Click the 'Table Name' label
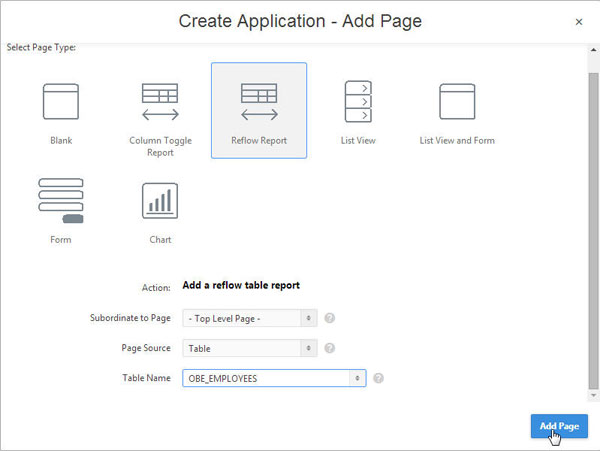This screenshot has height=451, width=600. pyautogui.click(x=147, y=378)
